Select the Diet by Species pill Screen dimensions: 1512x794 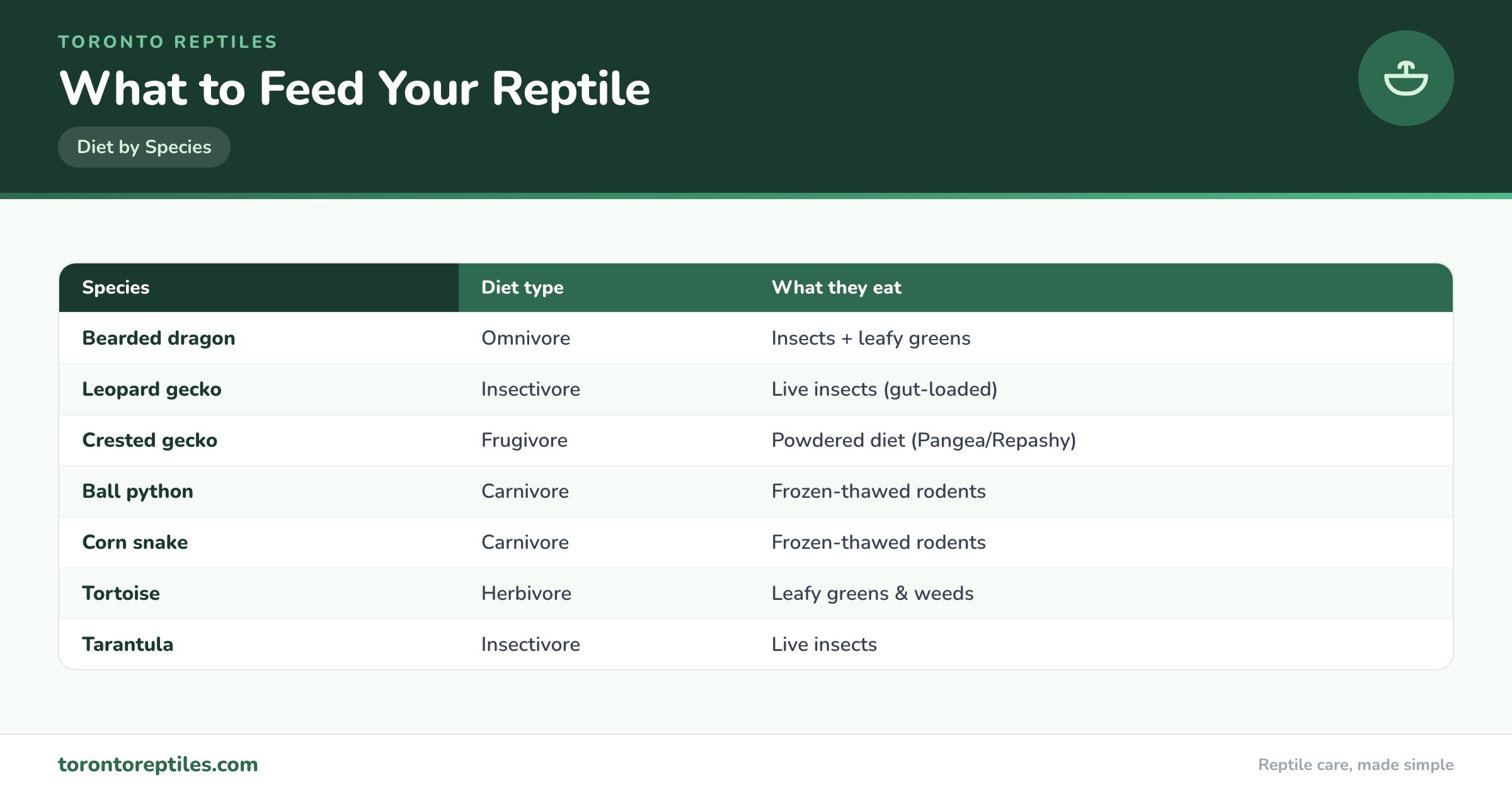coord(144,147)
